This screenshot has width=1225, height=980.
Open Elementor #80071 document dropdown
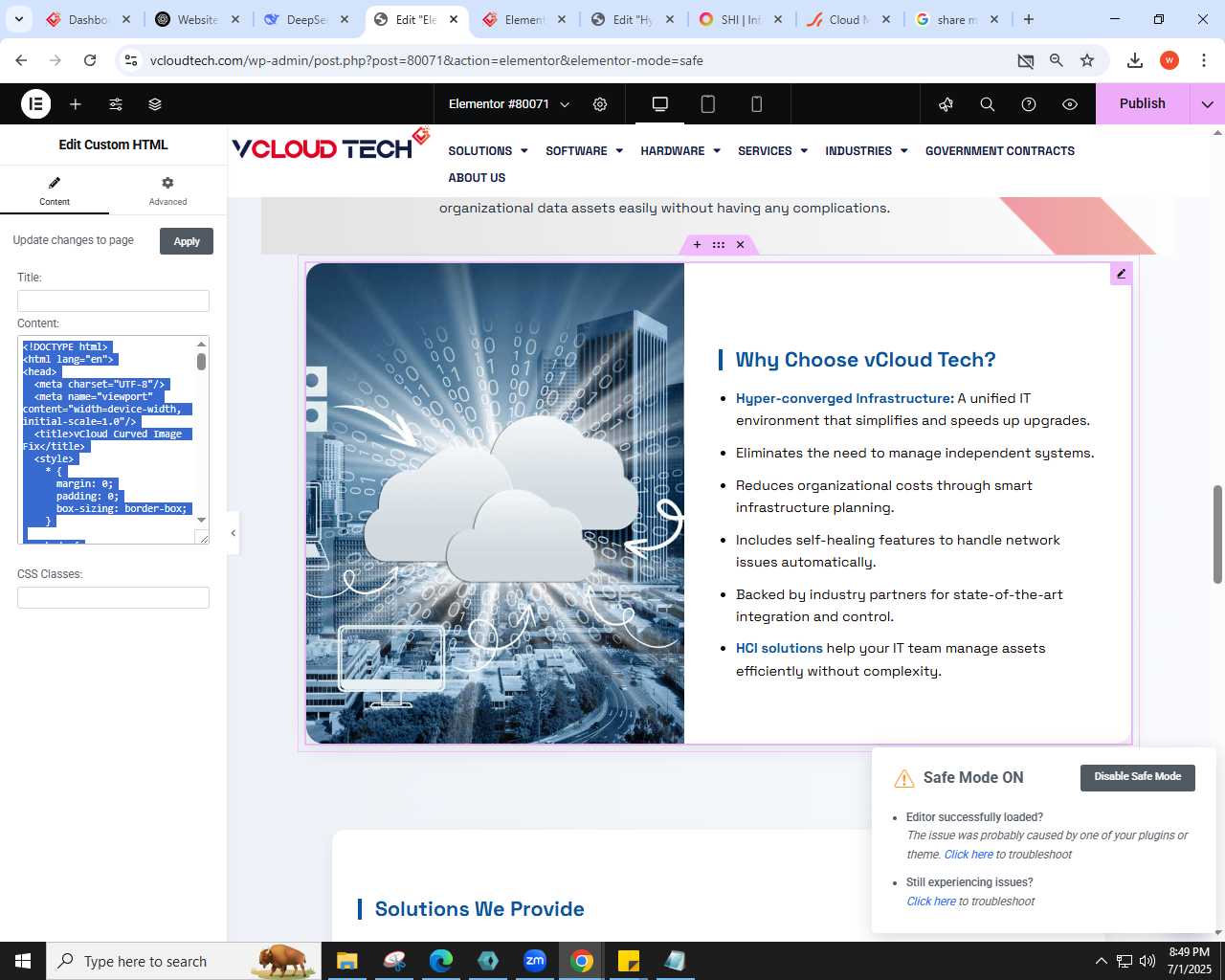[x=509, y=104]
